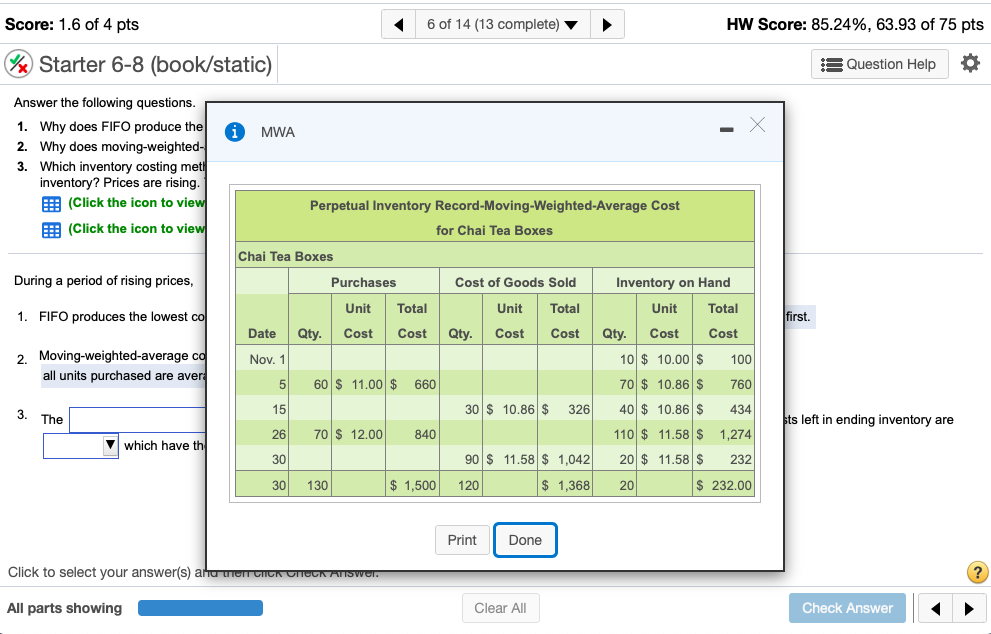Screen dimensions: 991x634
Task: Click '1,042' cost of goods sold cell
Action: pos(565,460)
